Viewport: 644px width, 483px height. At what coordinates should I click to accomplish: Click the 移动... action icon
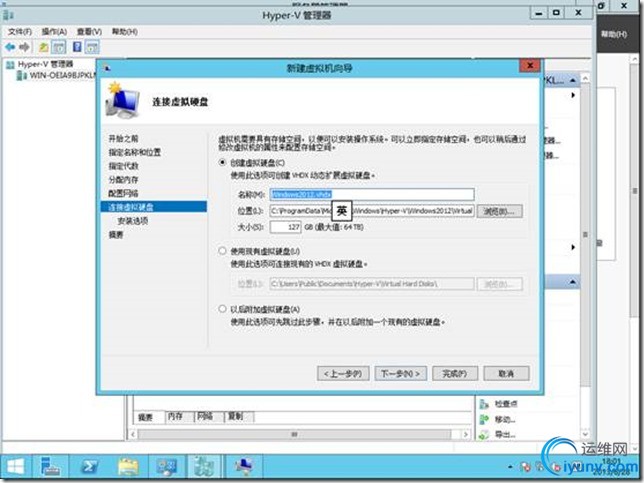485,419
